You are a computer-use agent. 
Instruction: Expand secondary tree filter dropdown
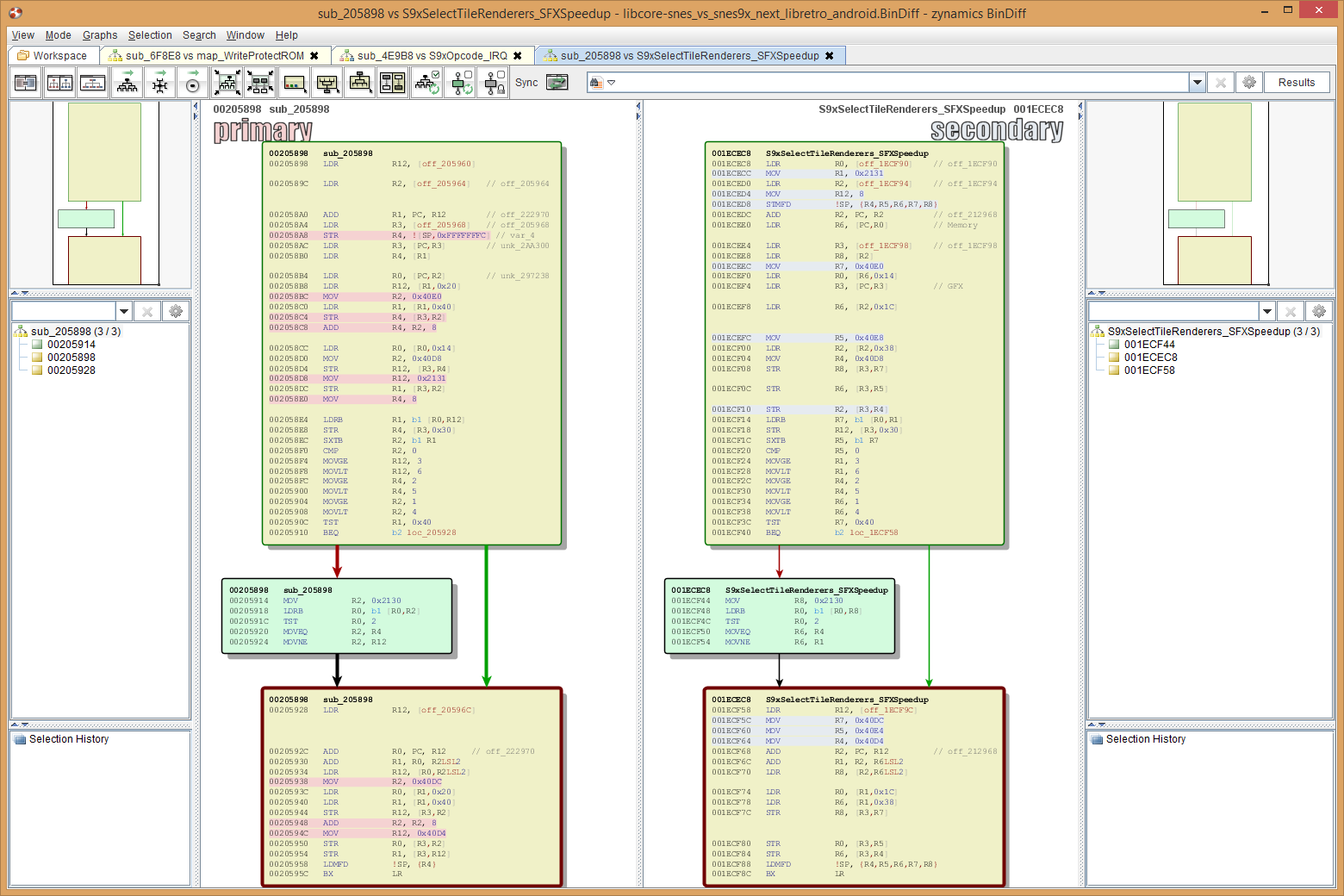(1267, 311)
